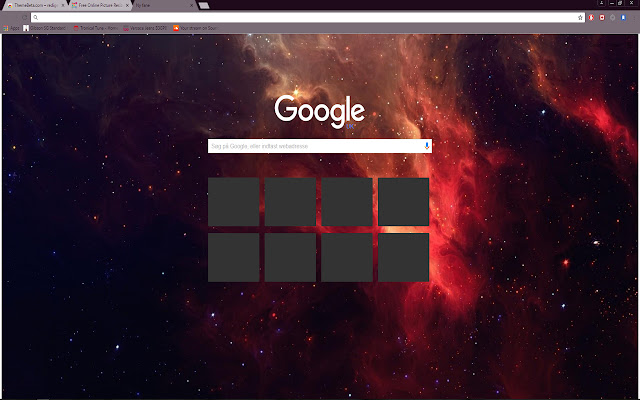Select the Ny fane tab

coord(163,5)
